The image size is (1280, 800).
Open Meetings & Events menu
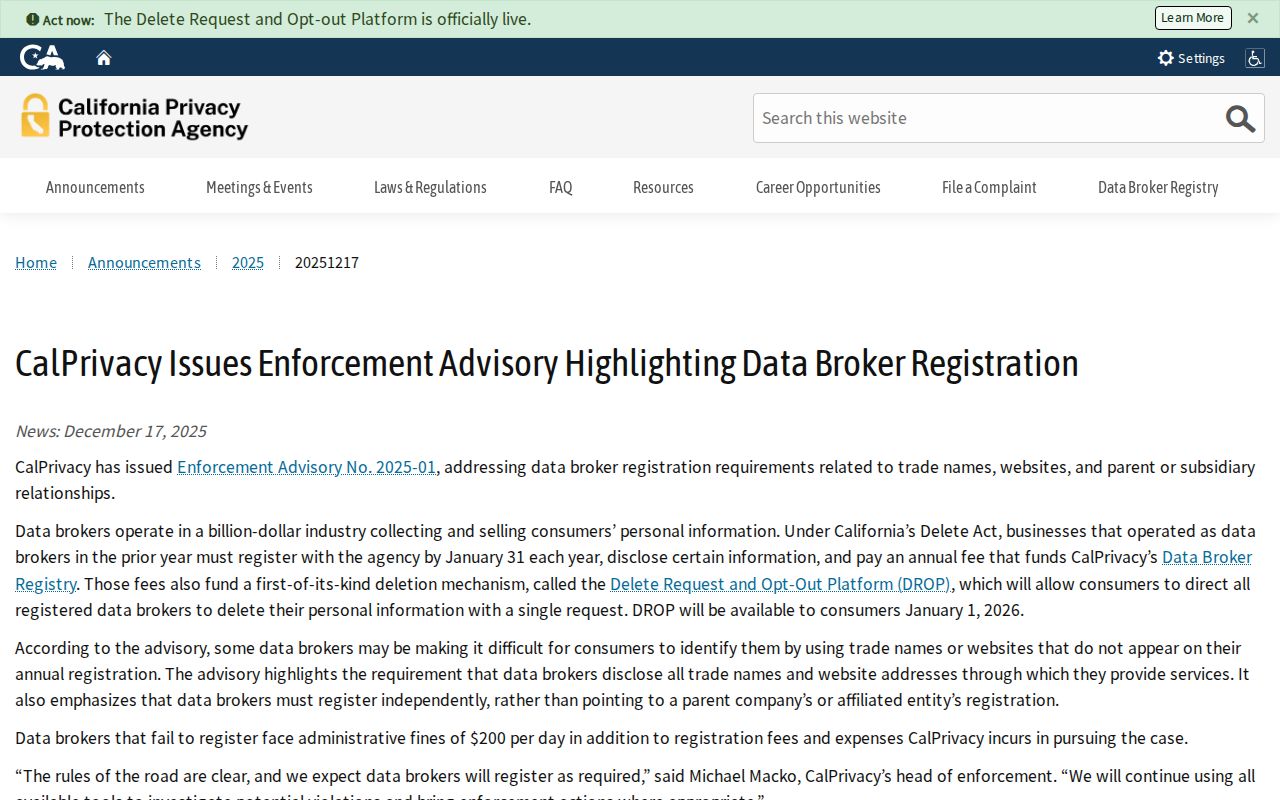pos(259,187)
